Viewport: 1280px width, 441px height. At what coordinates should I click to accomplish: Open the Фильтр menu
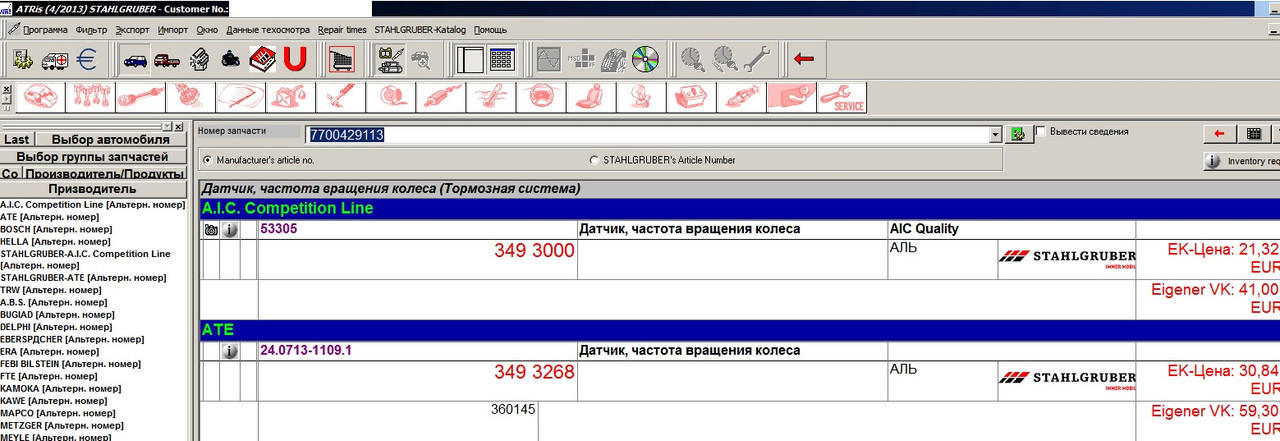point(91,30)
